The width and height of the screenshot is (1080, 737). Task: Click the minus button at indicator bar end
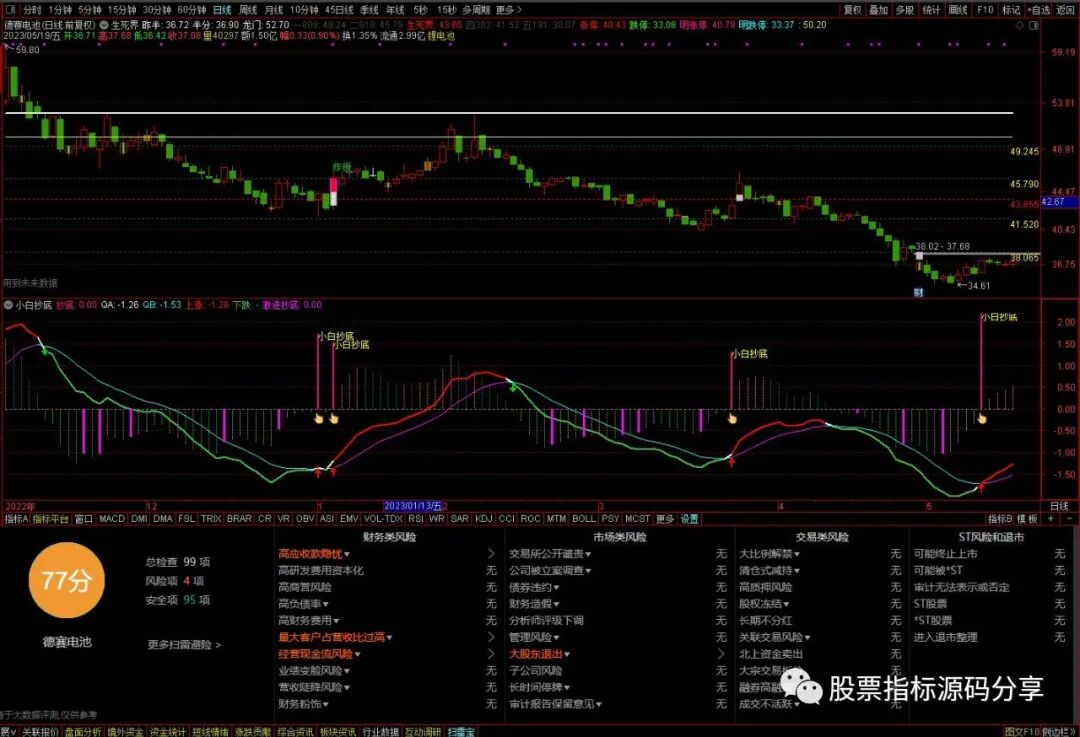coord(1069,519)
